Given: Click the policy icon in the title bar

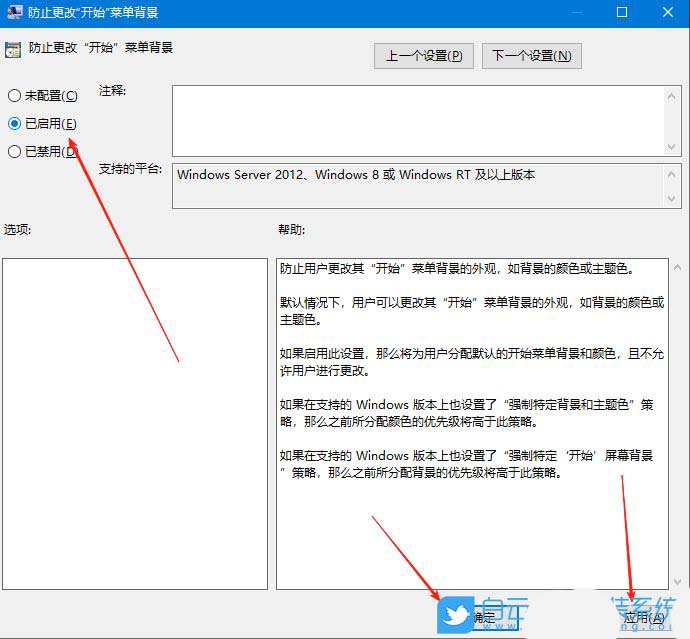Looking at the screenshot, I should click(11, 13).
